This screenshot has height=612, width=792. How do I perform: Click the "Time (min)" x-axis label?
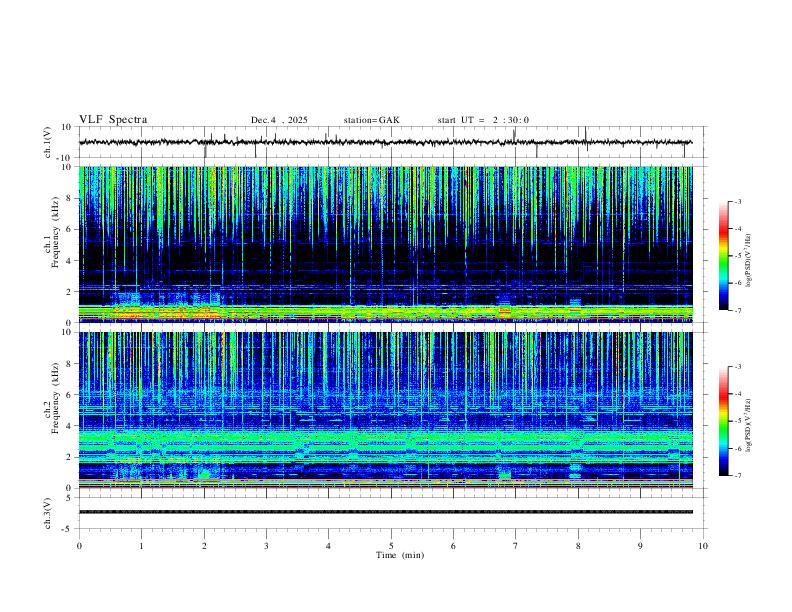400,555
